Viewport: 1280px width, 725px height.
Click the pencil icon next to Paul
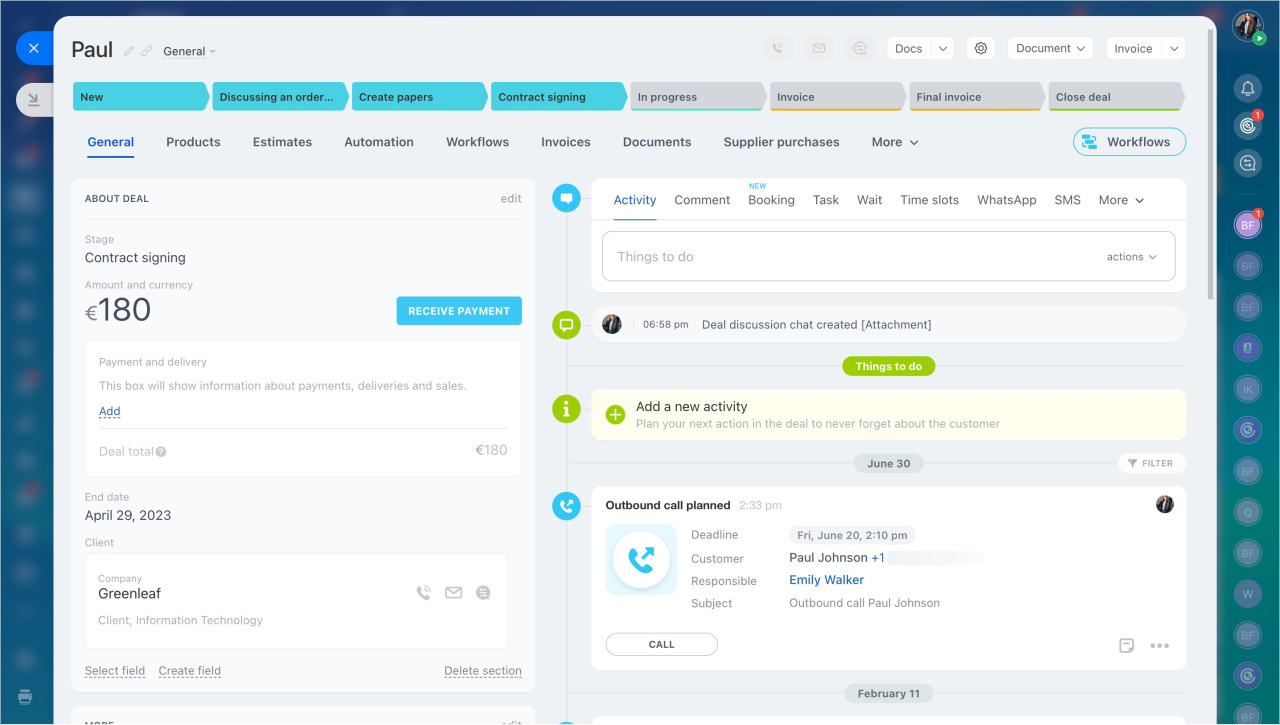pyautogui.click(x=129, y=51)
